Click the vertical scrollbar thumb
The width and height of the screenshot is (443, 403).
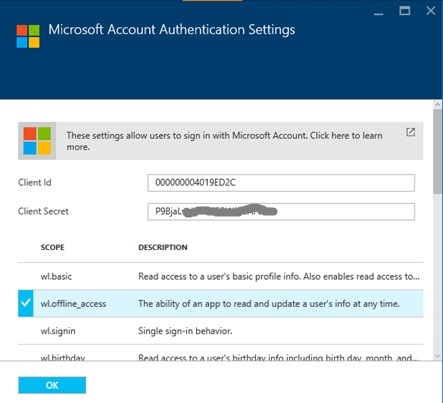[x=438, y=152]
